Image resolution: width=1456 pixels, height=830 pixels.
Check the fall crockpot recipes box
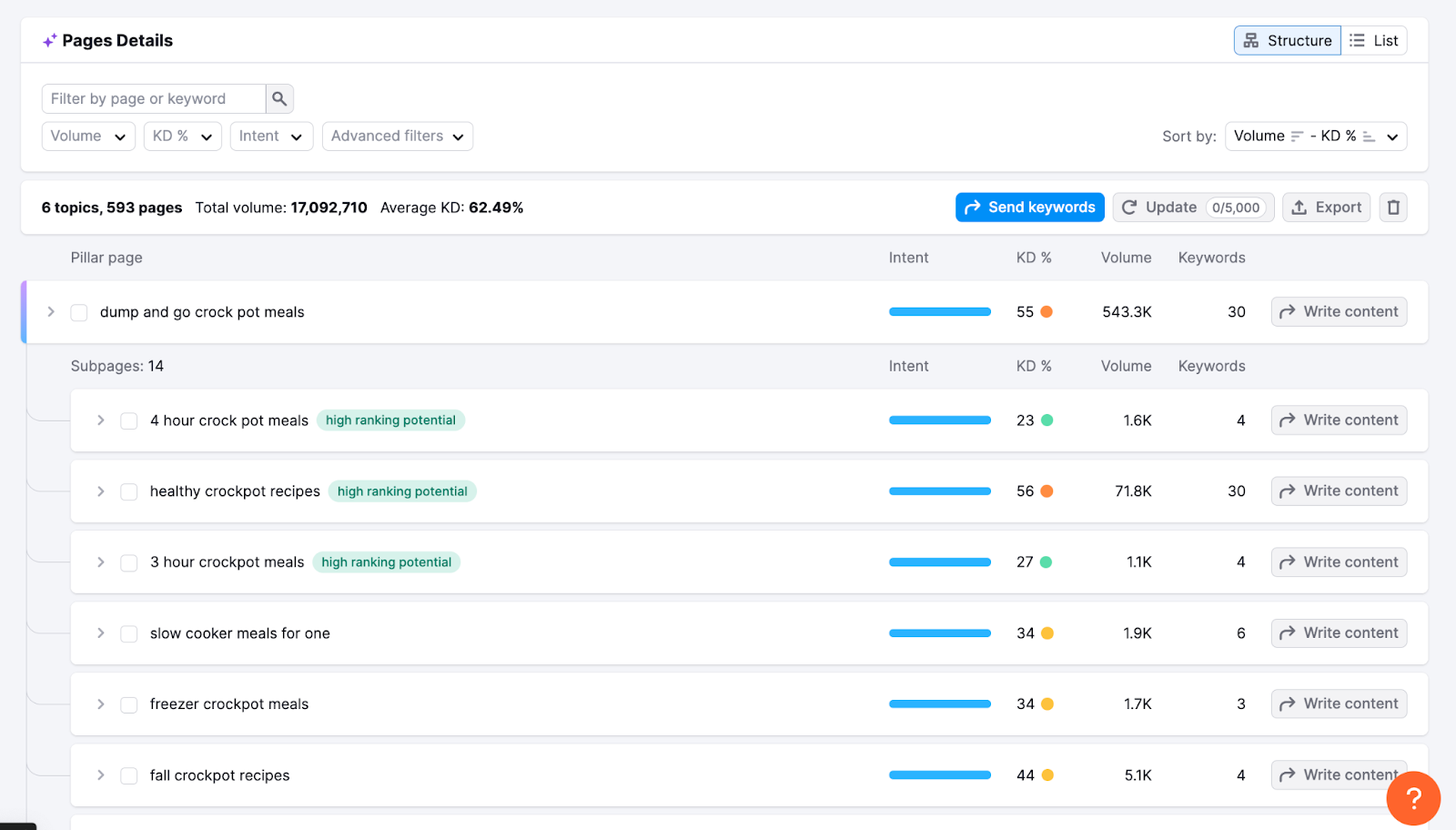tap(129, 775)
